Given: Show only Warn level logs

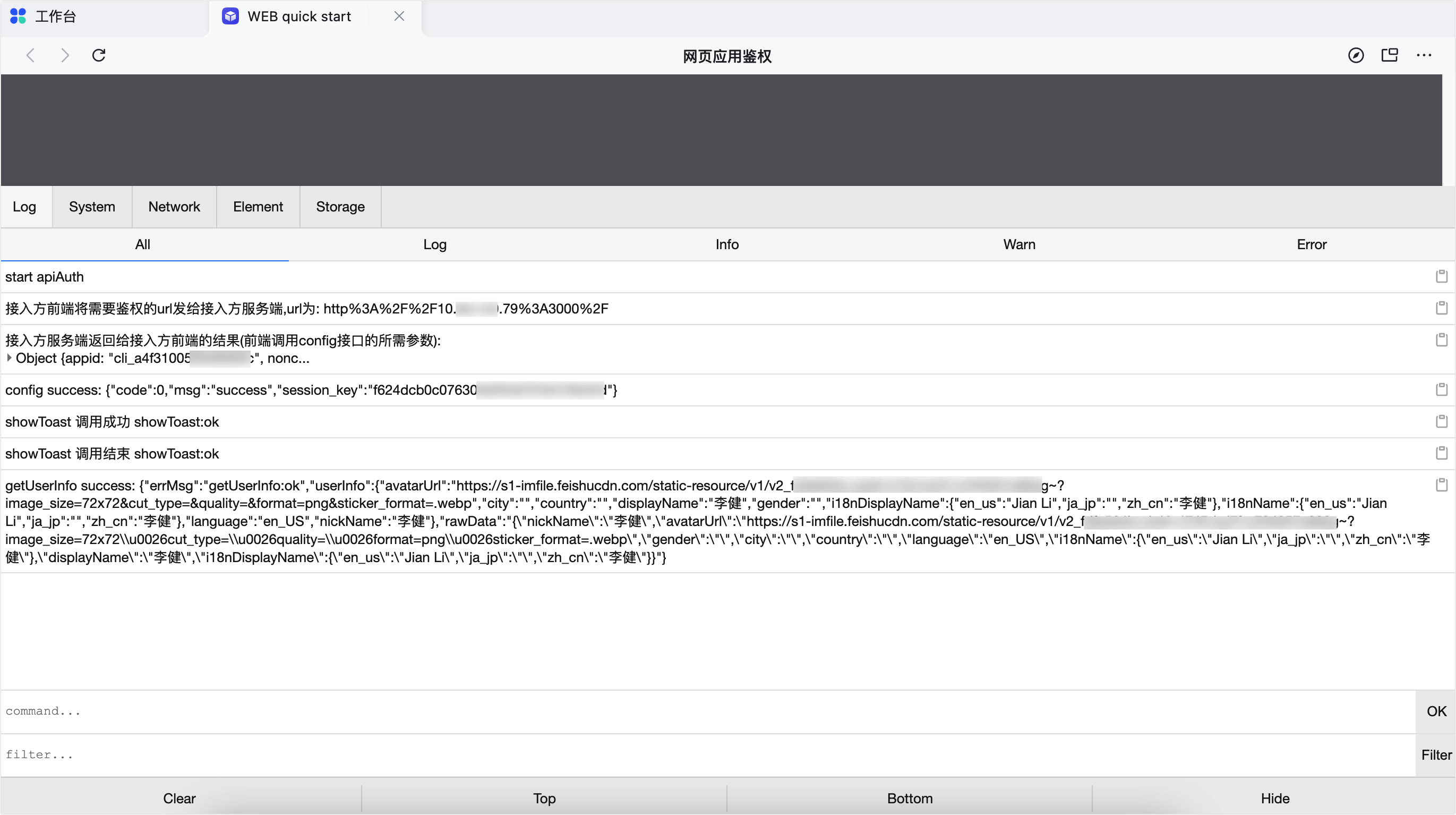Looking at the screenshot, I should pos(1019,244).
